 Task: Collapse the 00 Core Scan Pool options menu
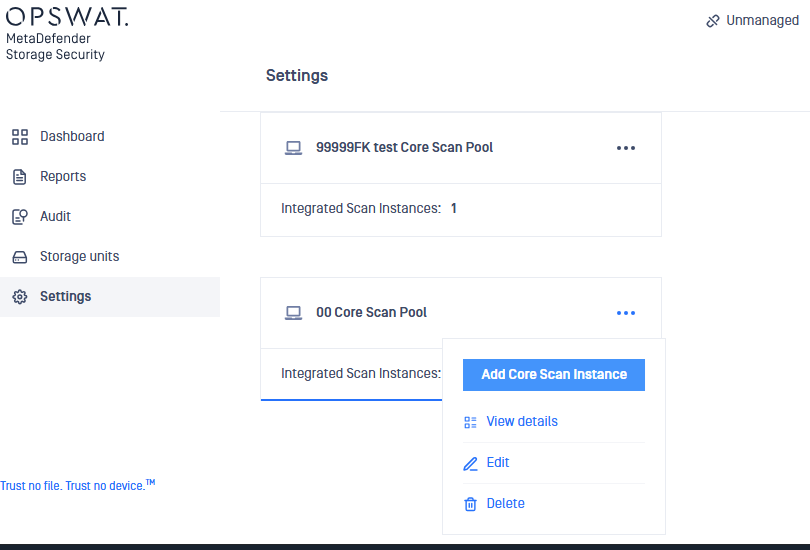coord(626,313)
